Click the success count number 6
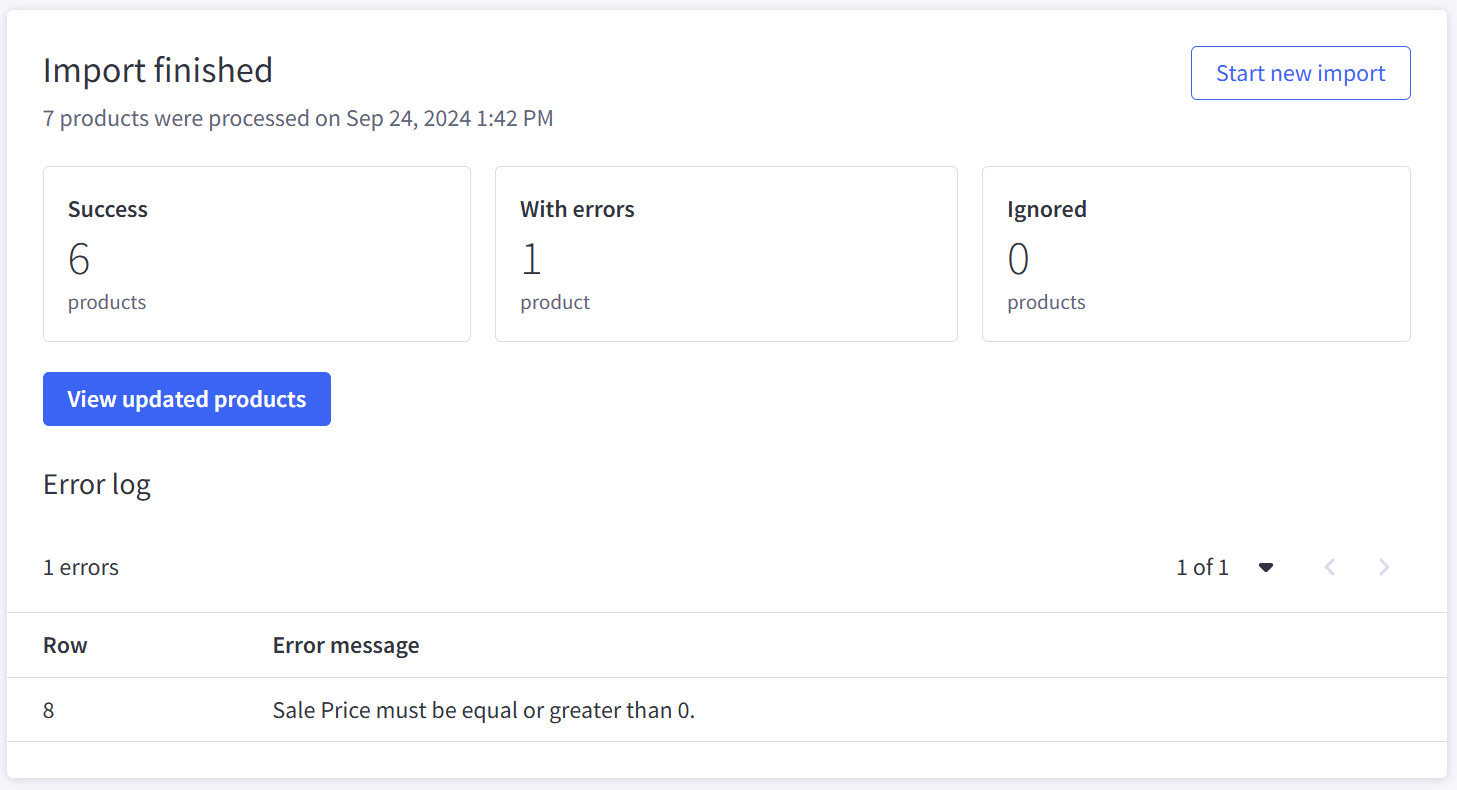Image resolution: width=1457 pixels, height=790 pixels. [79, 260]
